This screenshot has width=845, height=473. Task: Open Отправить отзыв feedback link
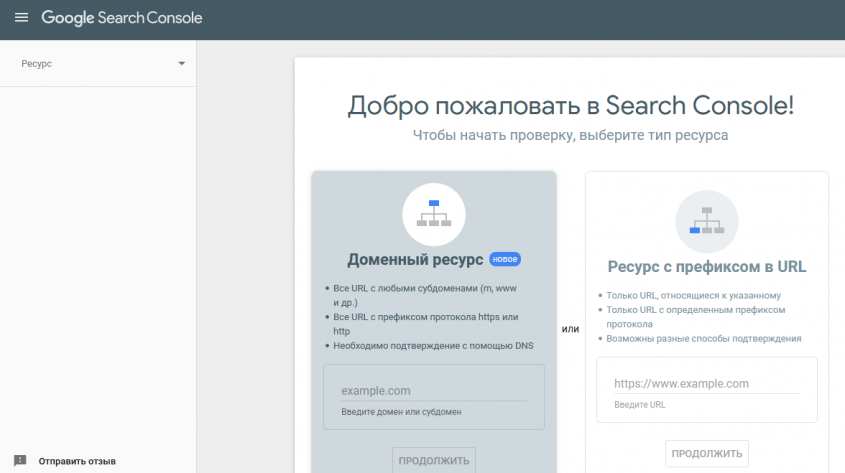(x=77, y=461)
